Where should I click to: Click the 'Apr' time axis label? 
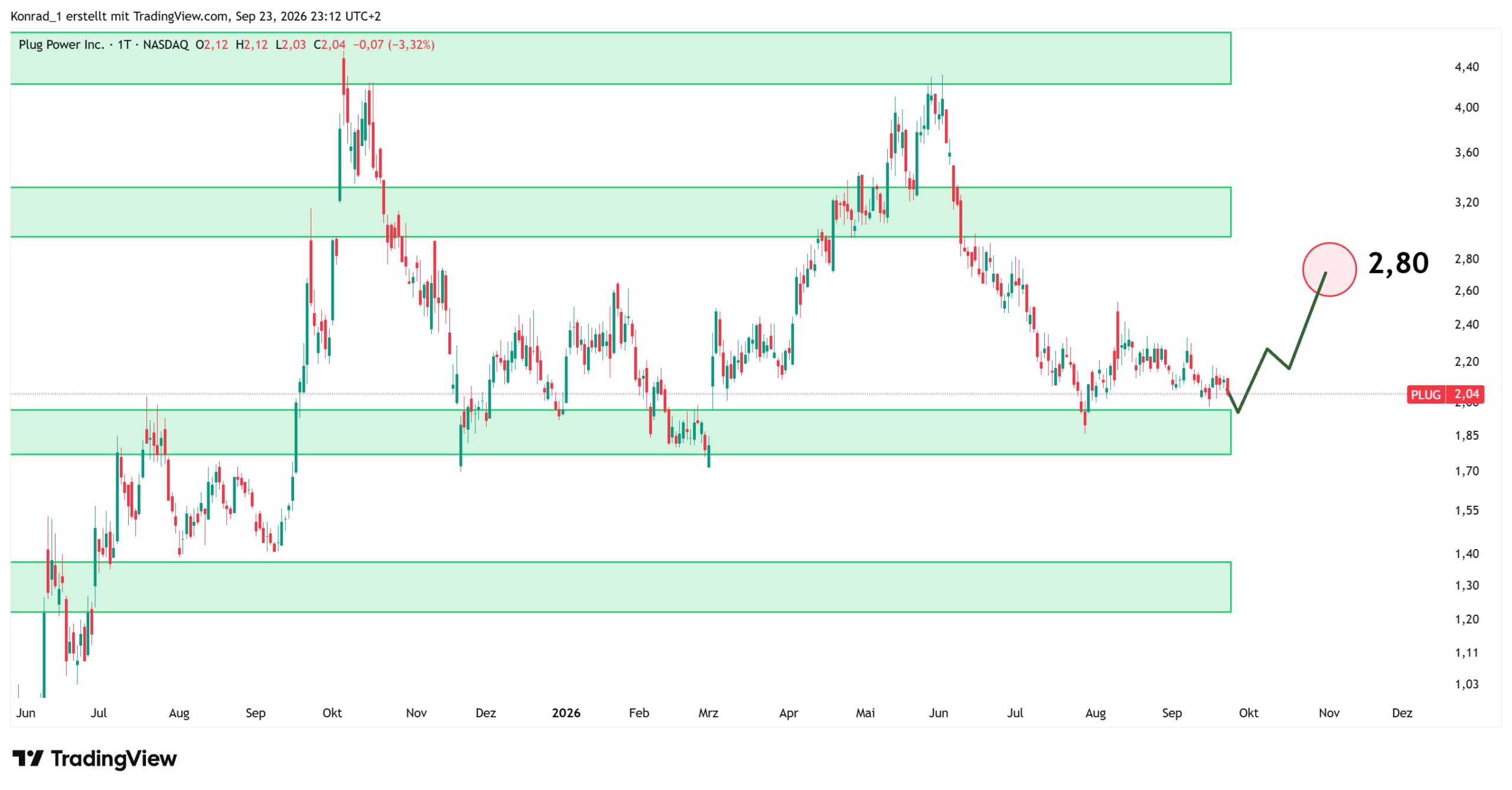(788, 713)
